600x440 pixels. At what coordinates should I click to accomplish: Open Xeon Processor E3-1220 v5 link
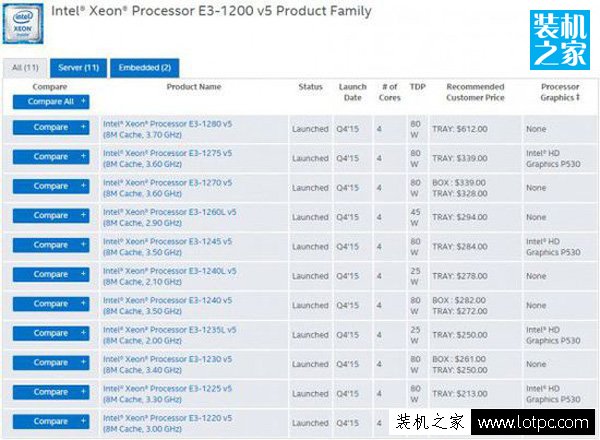coord(168,424)
